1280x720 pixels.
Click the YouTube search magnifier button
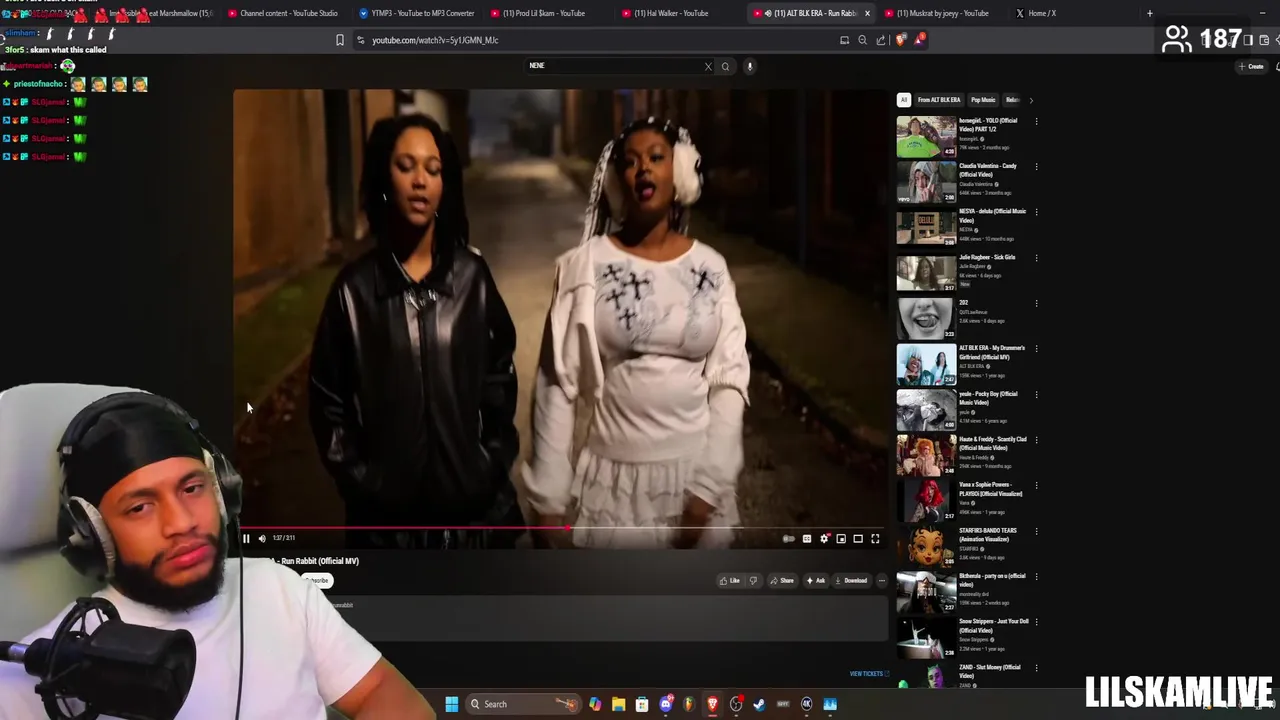(x=725, y=66)
